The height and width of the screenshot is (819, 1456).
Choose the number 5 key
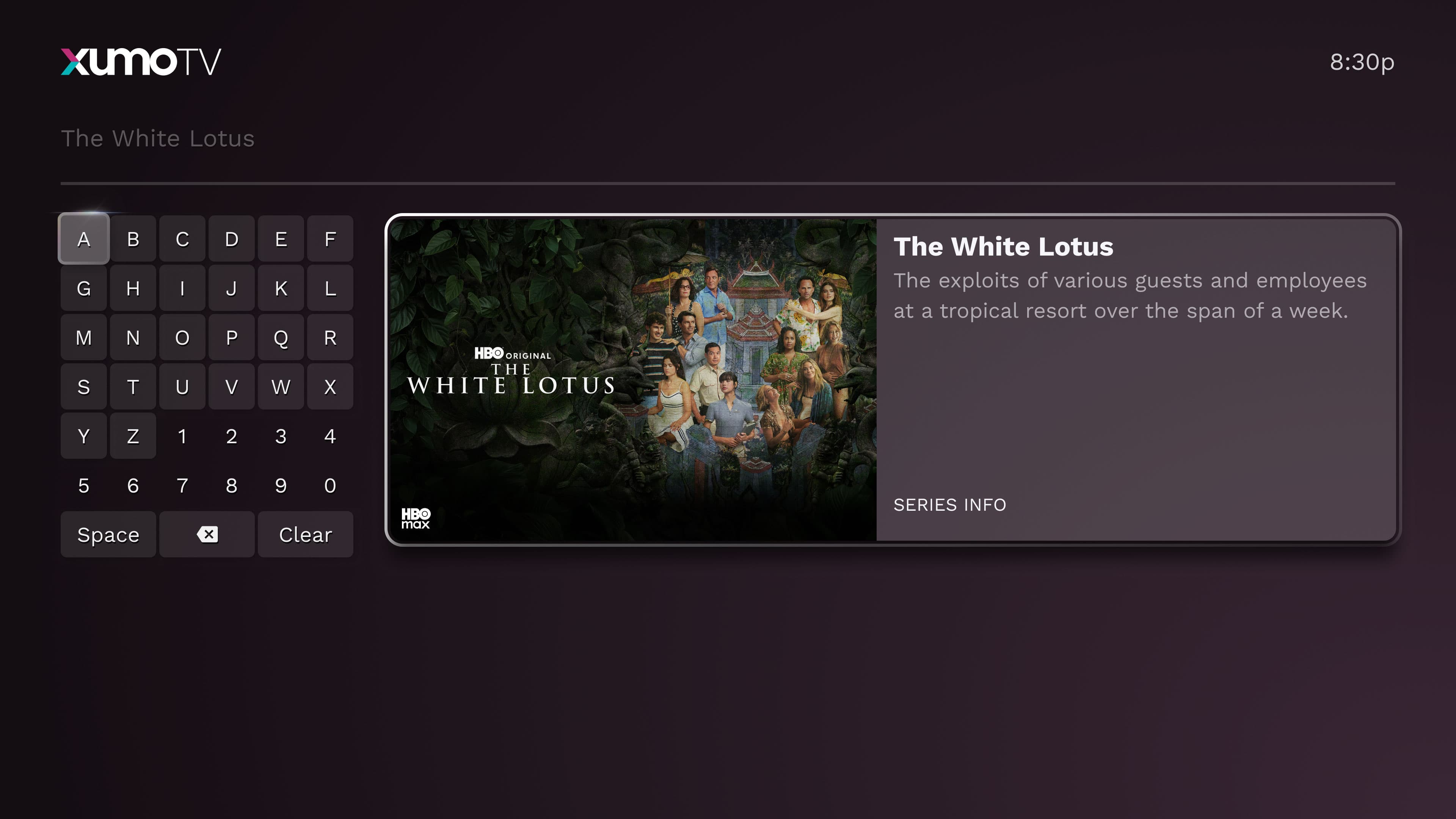coord(84,485)
